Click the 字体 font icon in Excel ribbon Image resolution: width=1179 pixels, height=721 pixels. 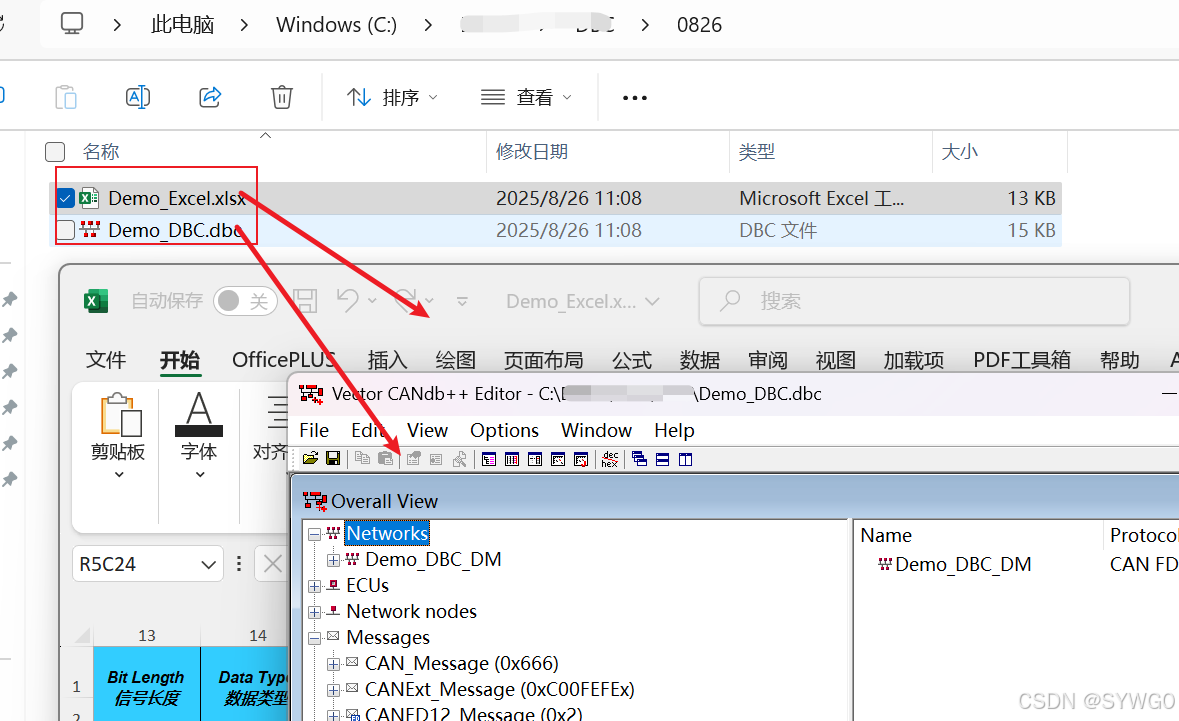pos(199,414)
